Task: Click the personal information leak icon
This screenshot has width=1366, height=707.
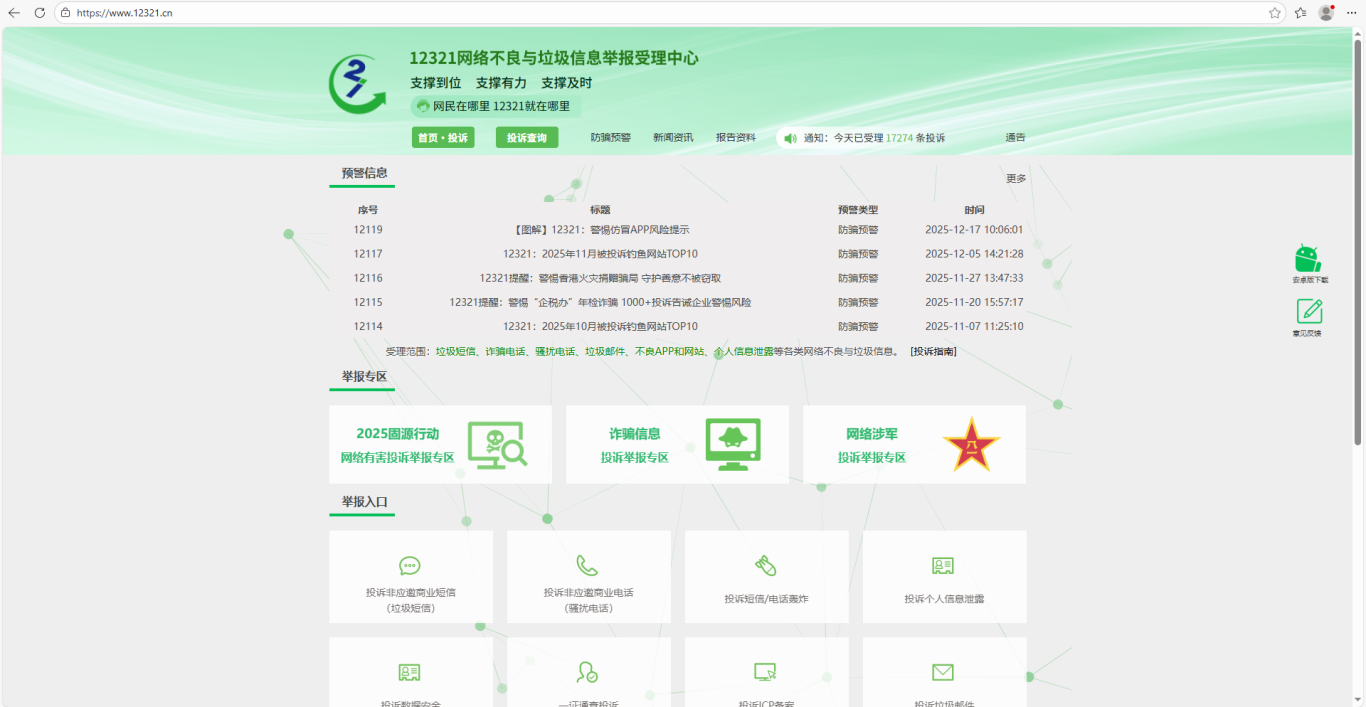Action: (943, 566)
